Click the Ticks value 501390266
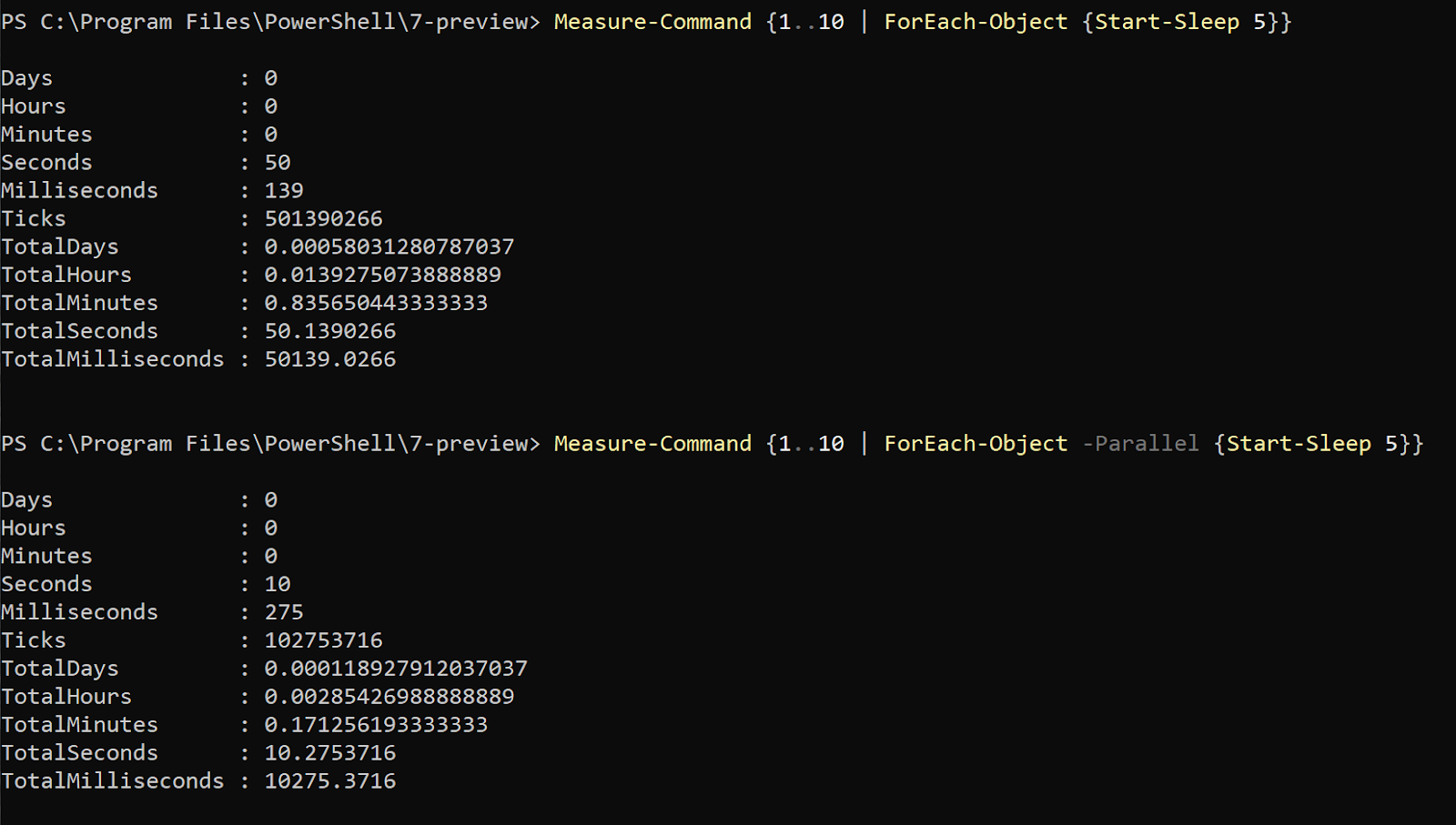This screenshot has width=1456, height=825. pos(323,217)
